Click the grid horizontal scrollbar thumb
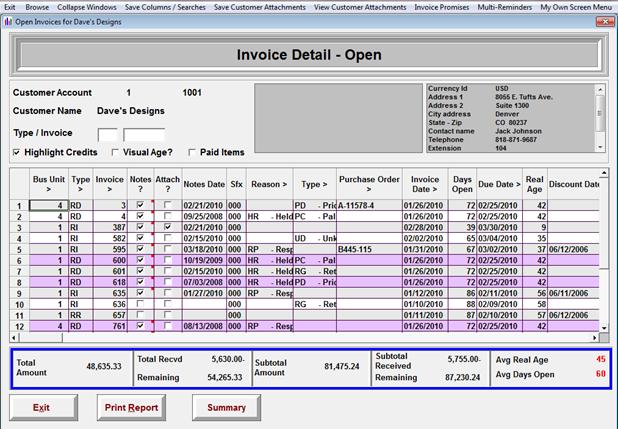The height and width of the screenshot is (429, 618). point(41,338)
